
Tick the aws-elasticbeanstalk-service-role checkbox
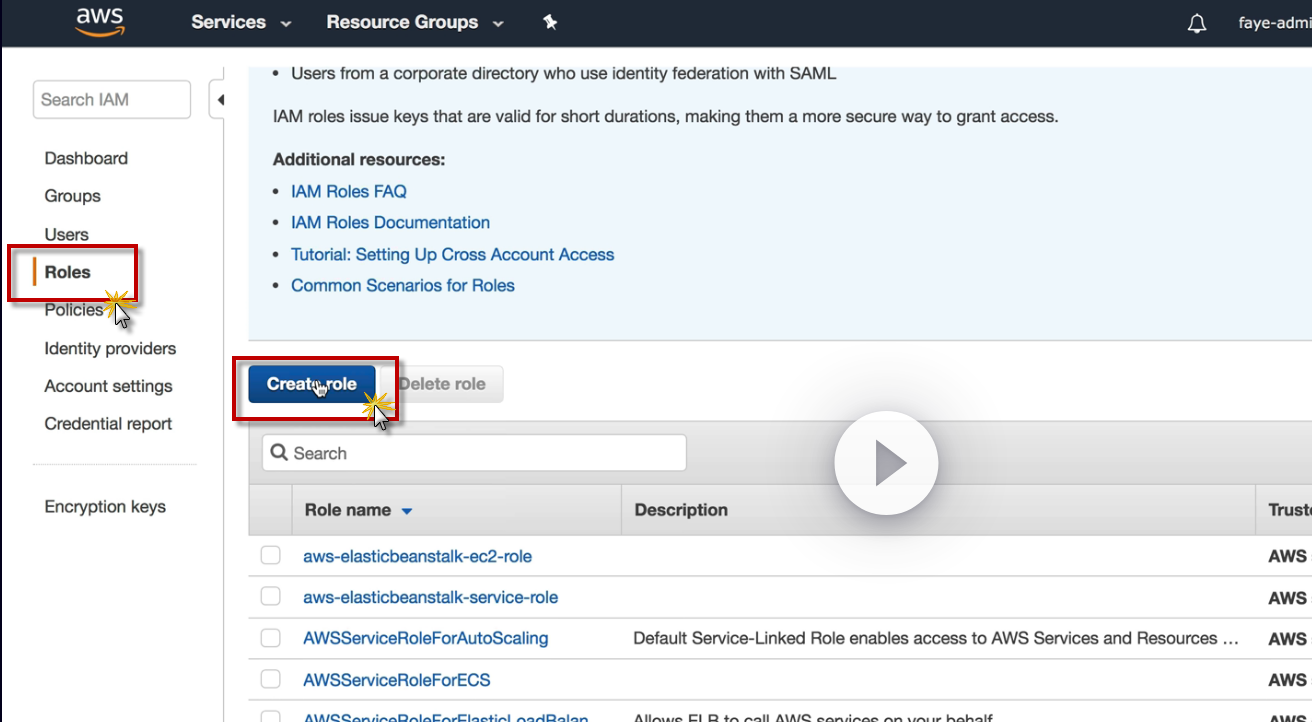[271, 596]
